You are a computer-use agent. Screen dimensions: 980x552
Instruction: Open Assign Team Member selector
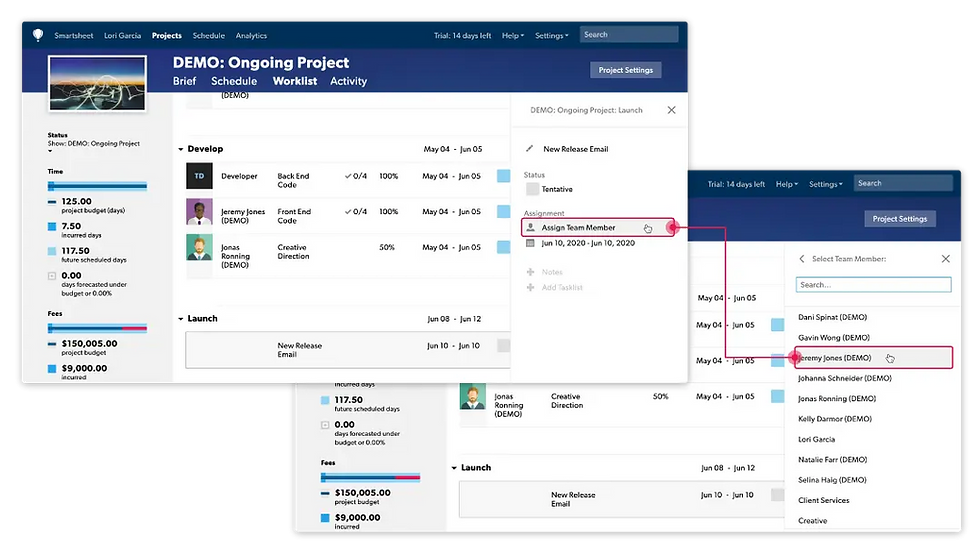(598, 228)
